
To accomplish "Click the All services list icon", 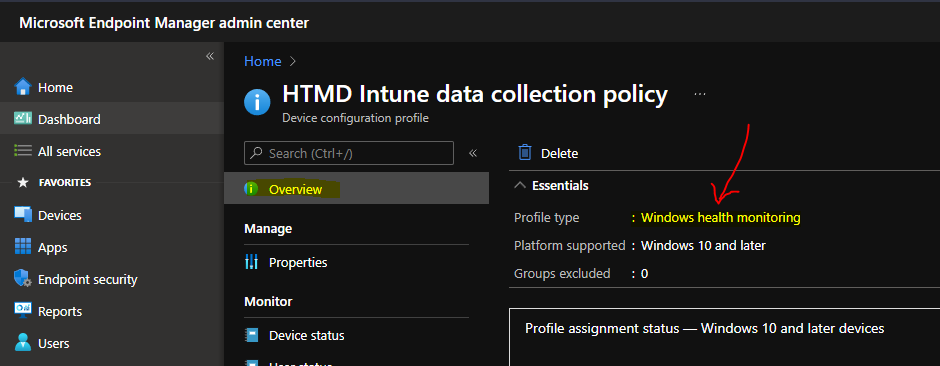I will point(23,151).
